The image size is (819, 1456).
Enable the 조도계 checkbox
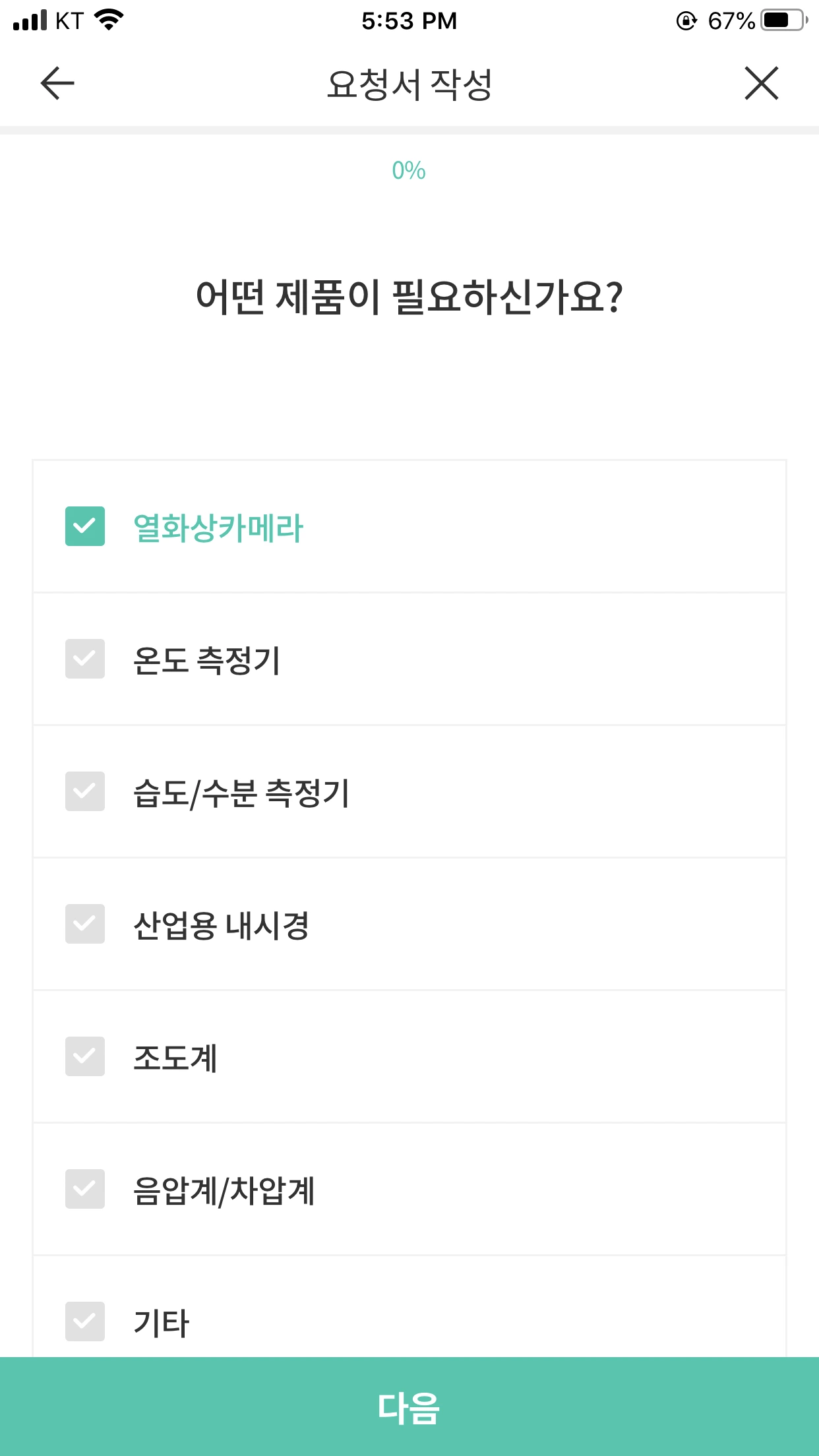85,1056
